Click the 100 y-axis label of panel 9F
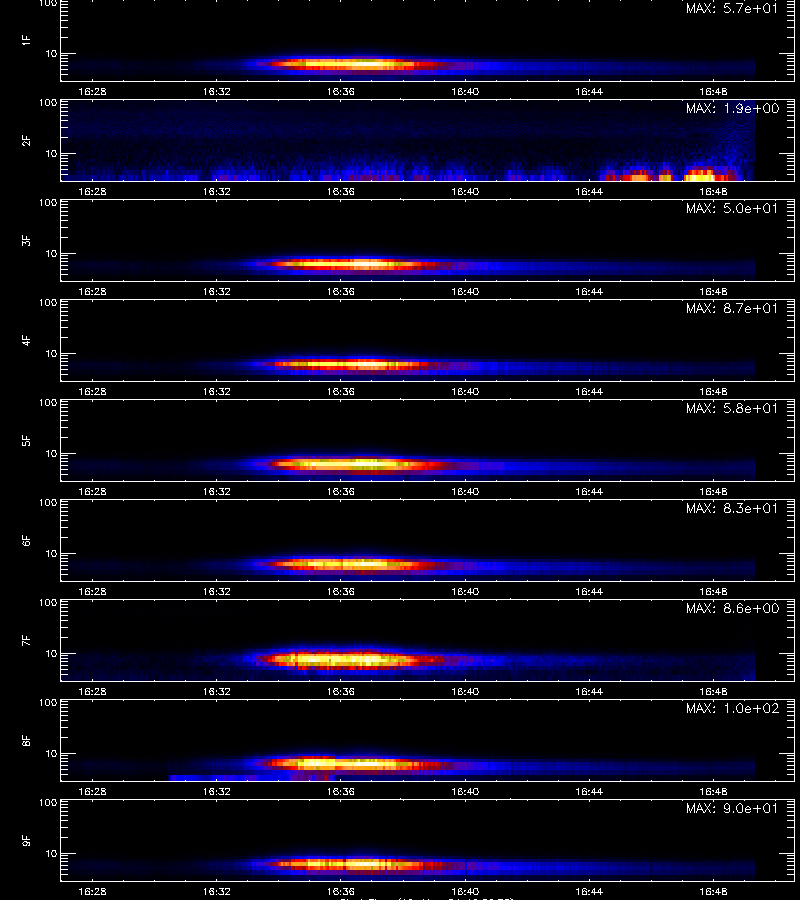The width and height of the screenshot is (800, 900). coord(48,803)
